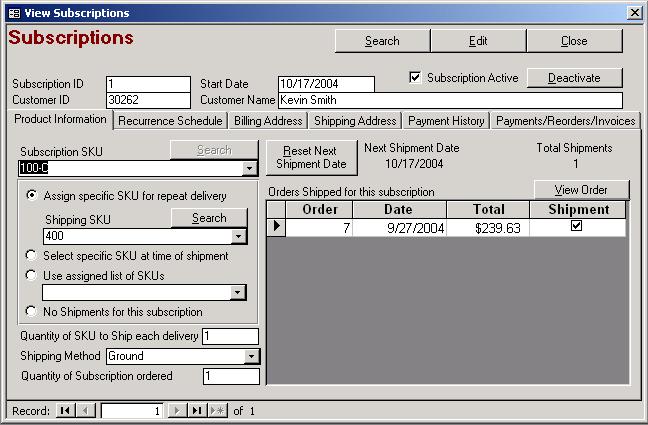Select 'No Shipments for this subscription' option
Viewport: 648px width, 425px height.
pos(33,311)
